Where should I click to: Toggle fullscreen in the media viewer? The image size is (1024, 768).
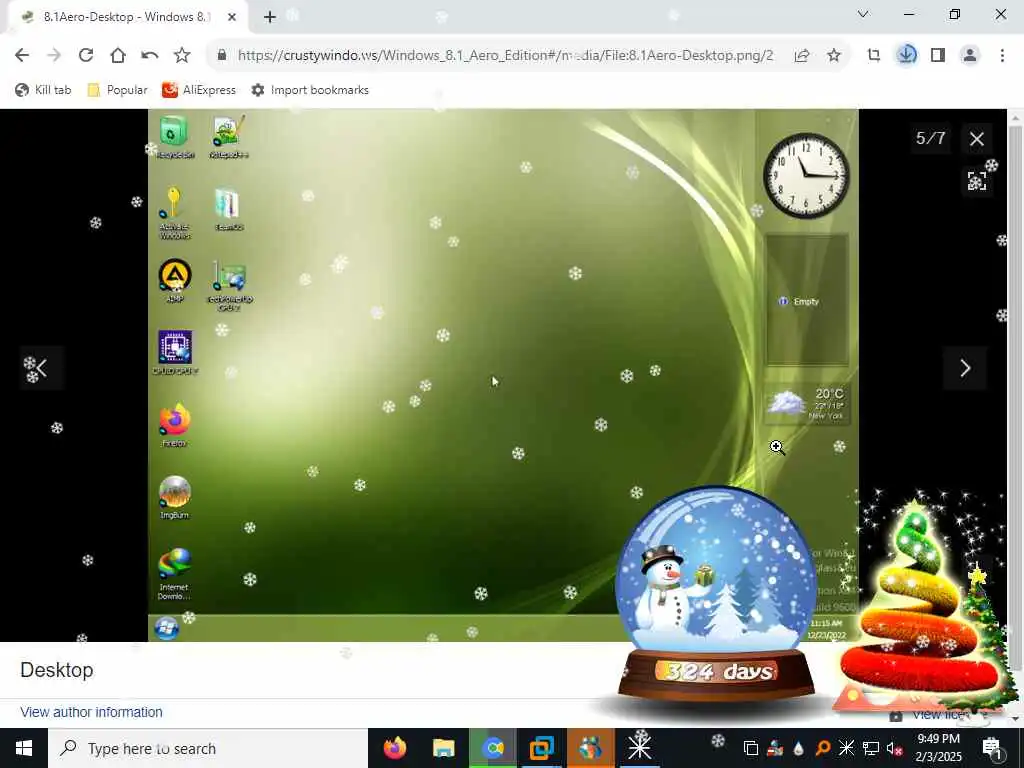[x=977, y=181]
